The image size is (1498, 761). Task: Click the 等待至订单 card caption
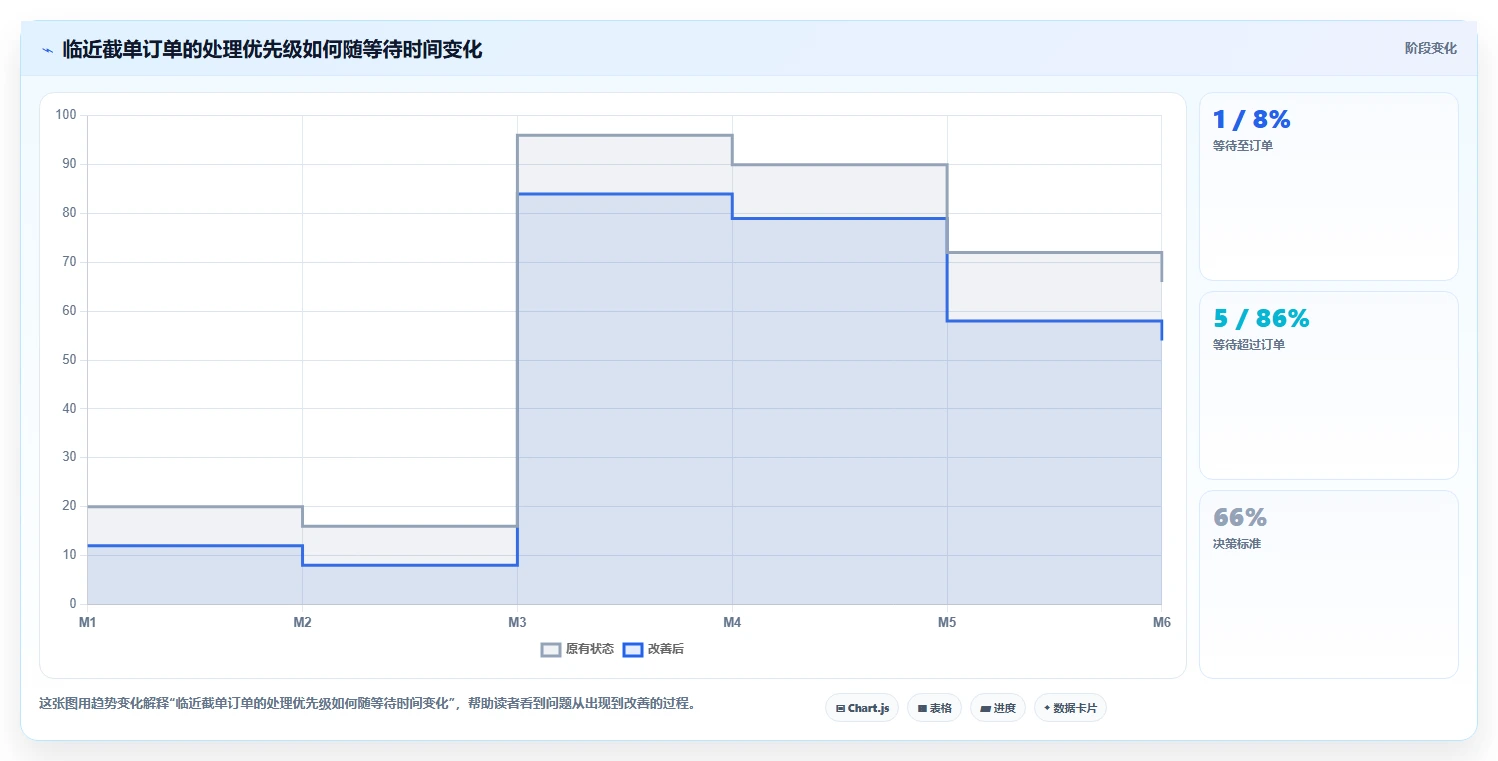[1242, 146]
